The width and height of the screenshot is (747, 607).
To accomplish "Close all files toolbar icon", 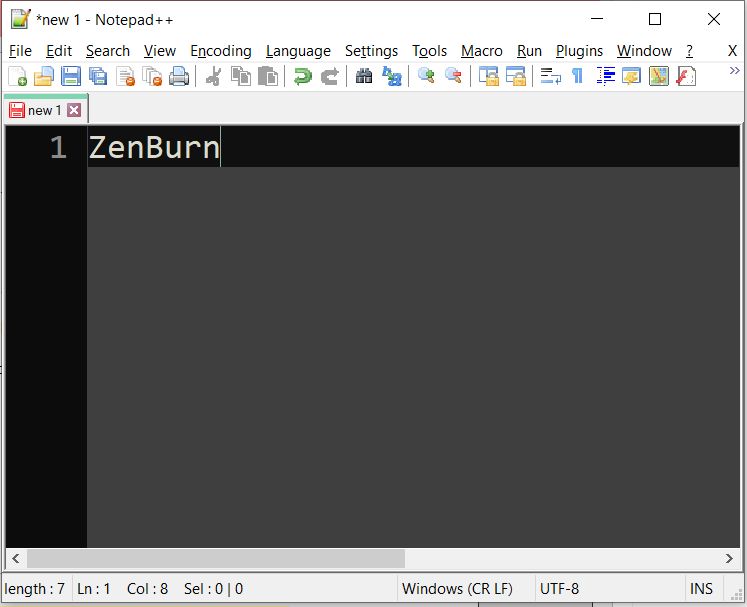I will [x=152, y=76].
